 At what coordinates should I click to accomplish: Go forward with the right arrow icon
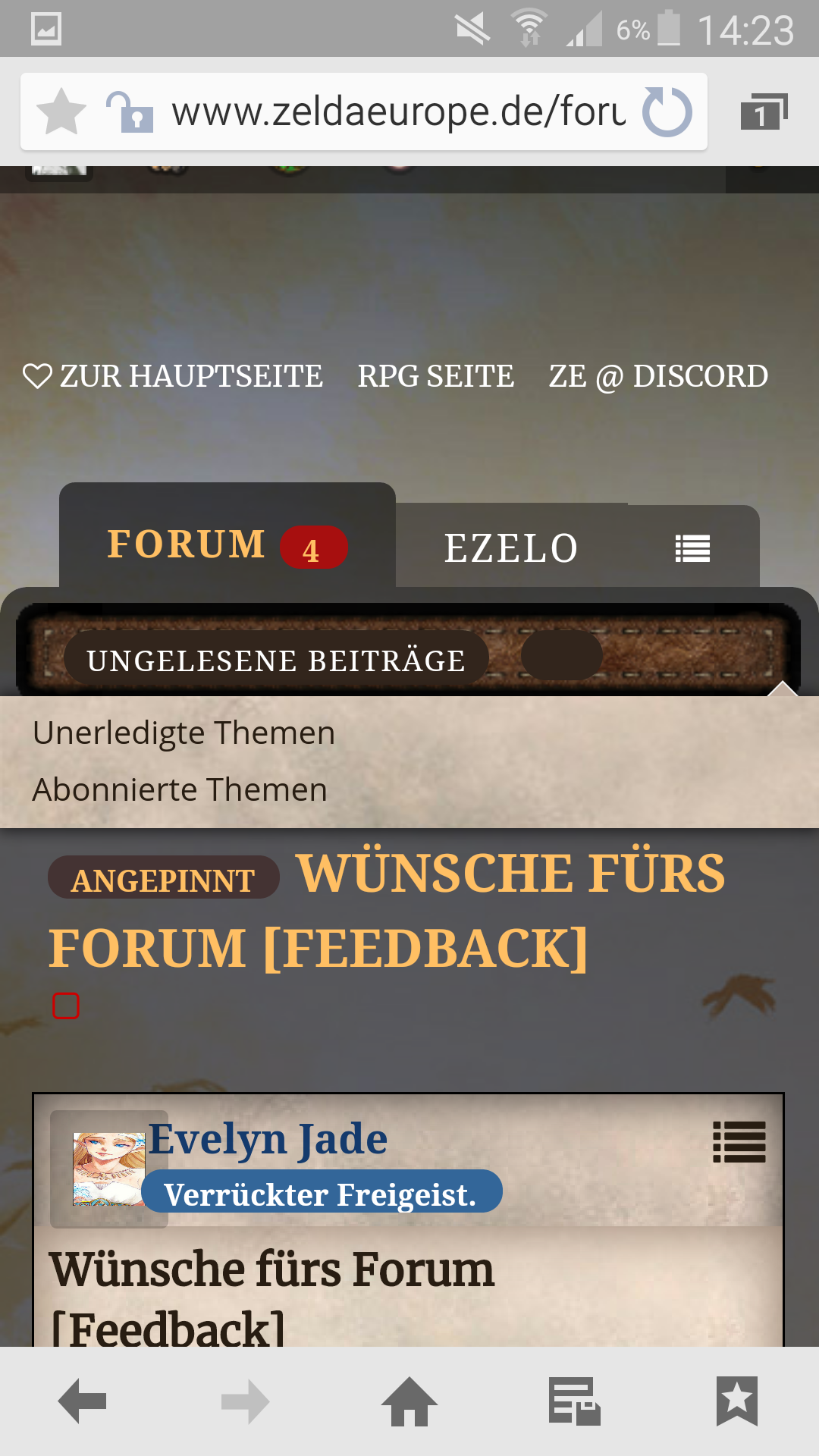click(246, 1401)
